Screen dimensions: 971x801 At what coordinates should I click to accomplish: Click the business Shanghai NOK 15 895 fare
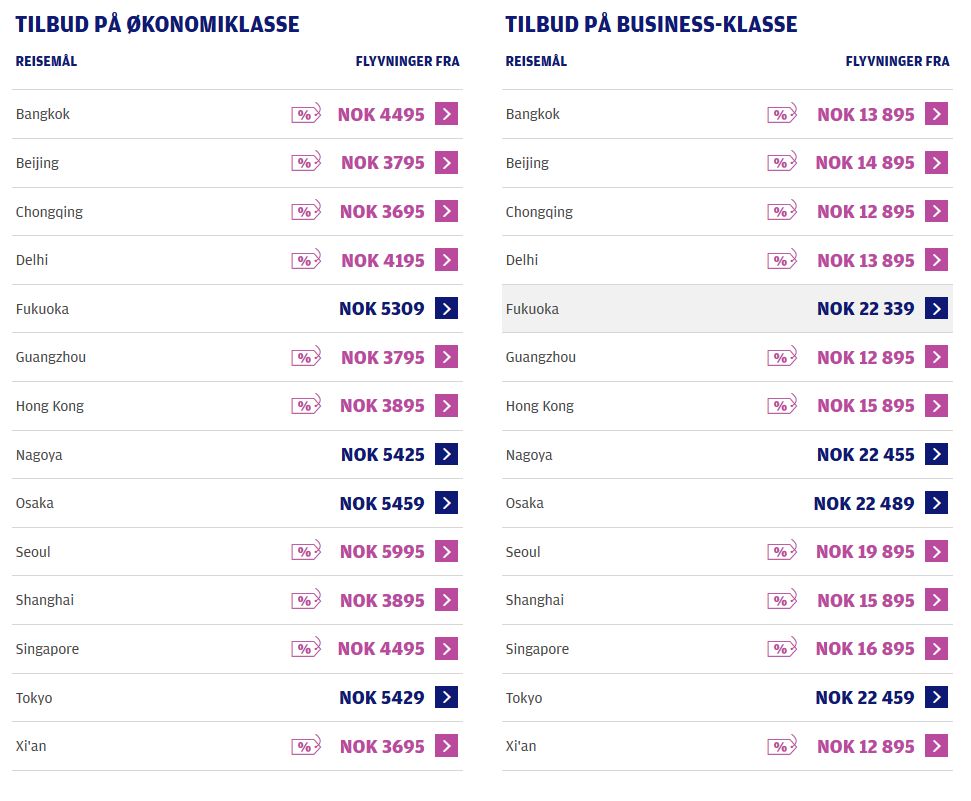pos(865,600)
